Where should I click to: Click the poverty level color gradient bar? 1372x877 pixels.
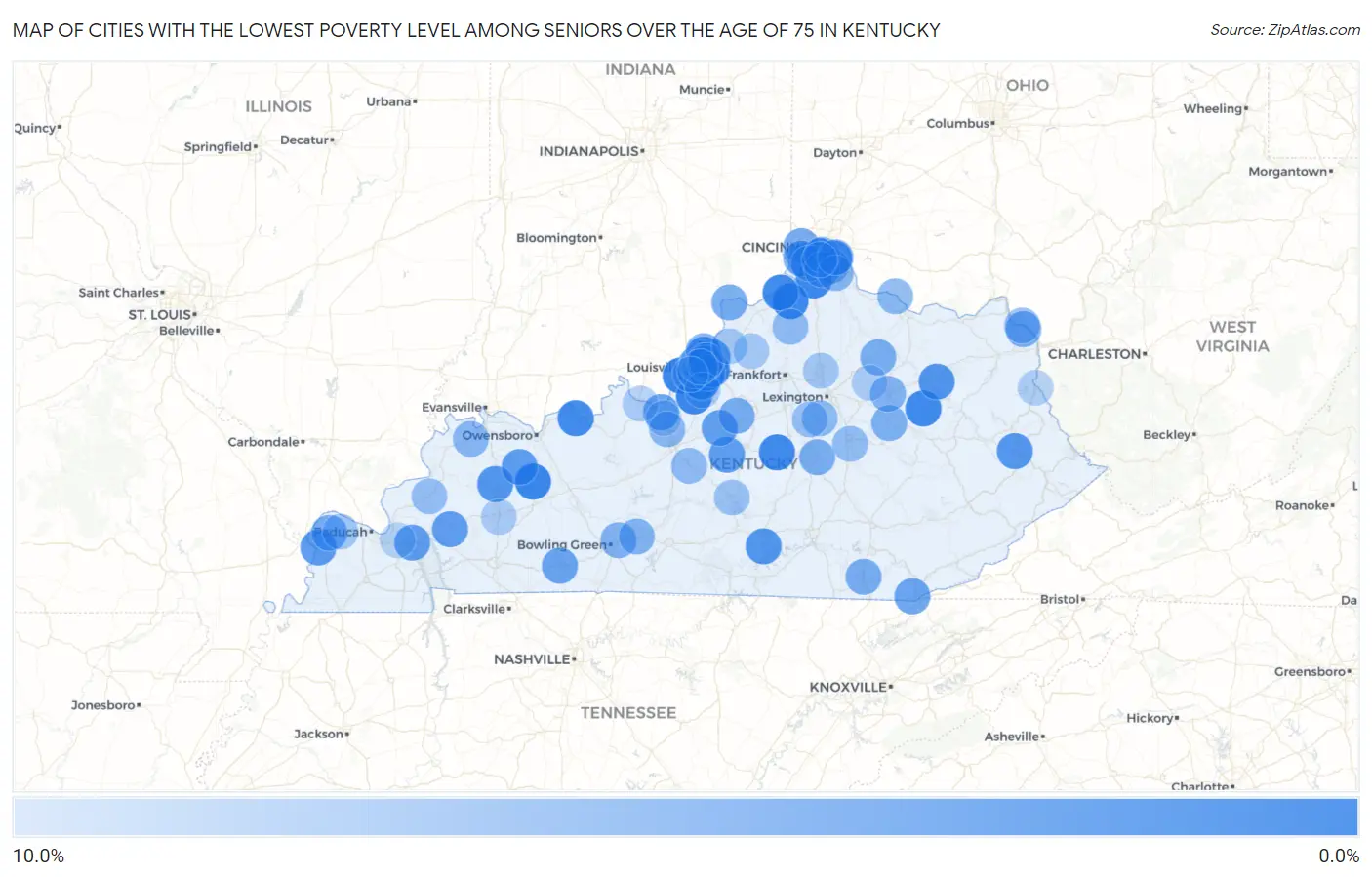pyautogui.click(x=685, y=817)
